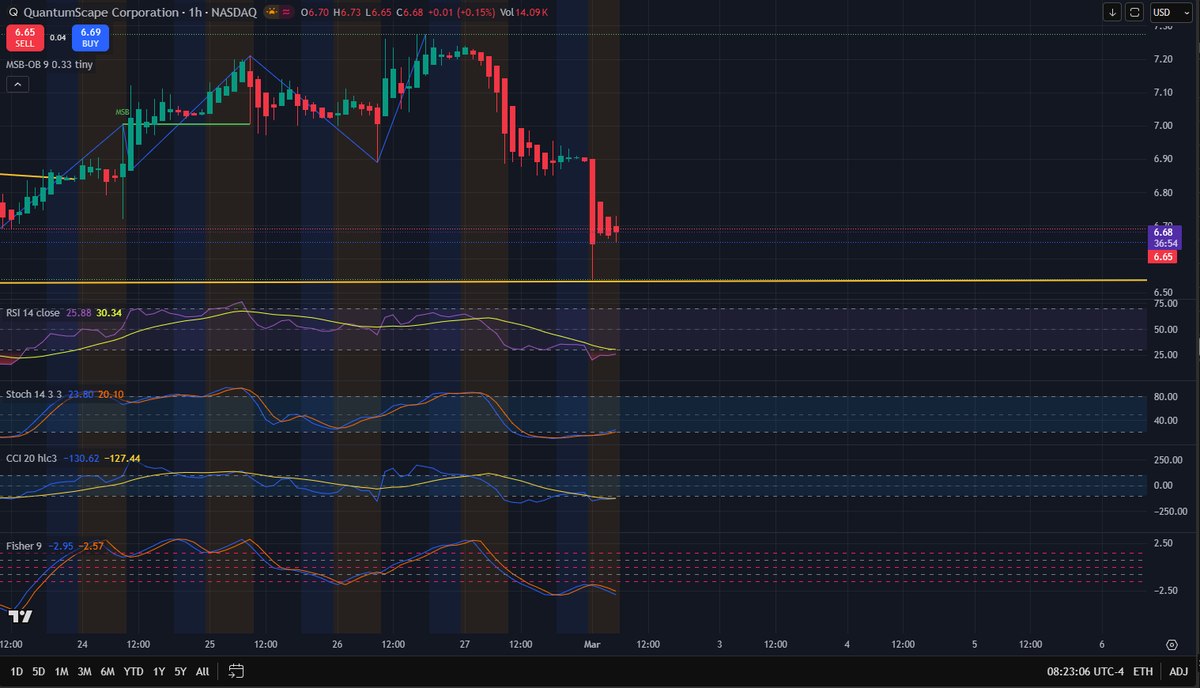Viewport: 1200px width, 688px height.
Task: Switch to the 1Y time range
Action: coord(159,671)
